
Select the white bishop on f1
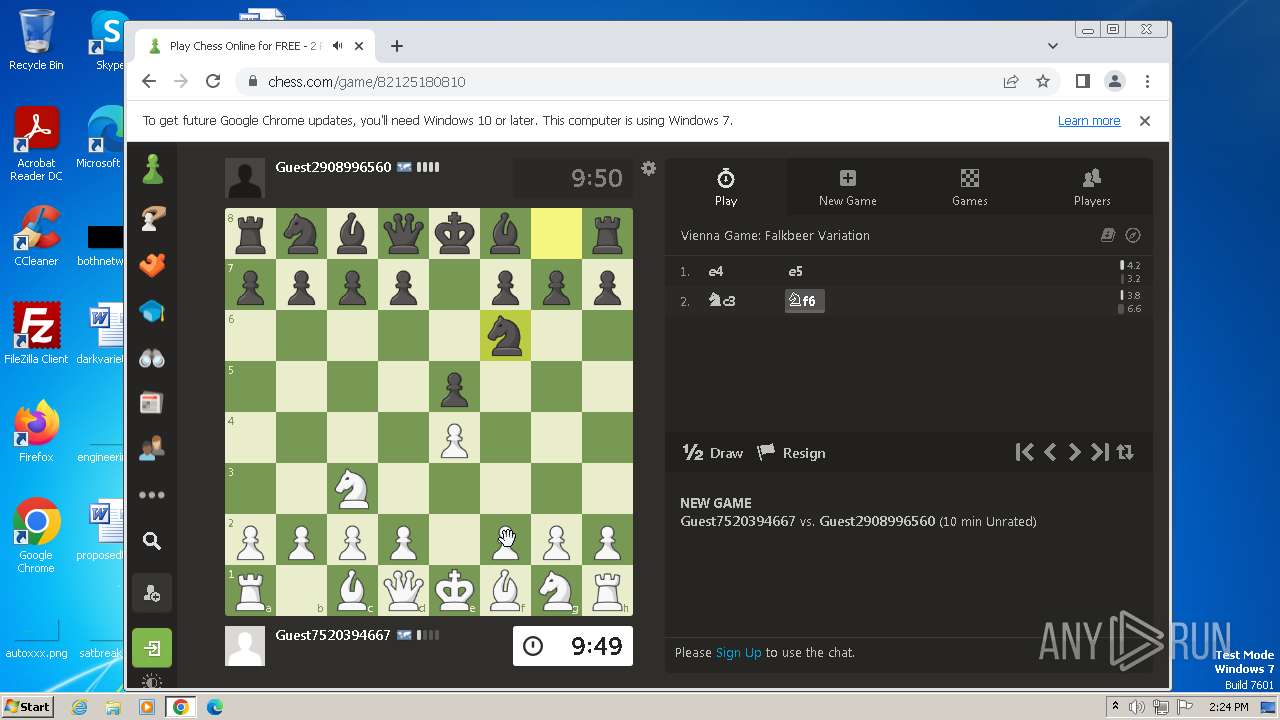point(506,590)
